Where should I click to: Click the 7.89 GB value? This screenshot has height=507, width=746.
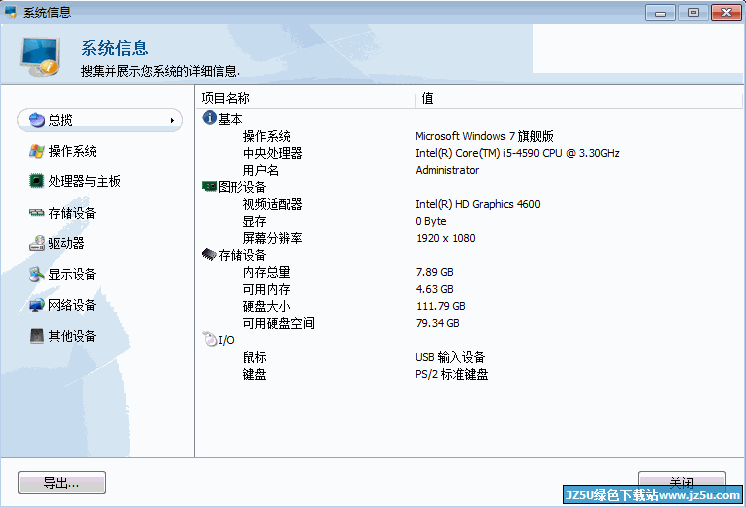pos(434,272)
